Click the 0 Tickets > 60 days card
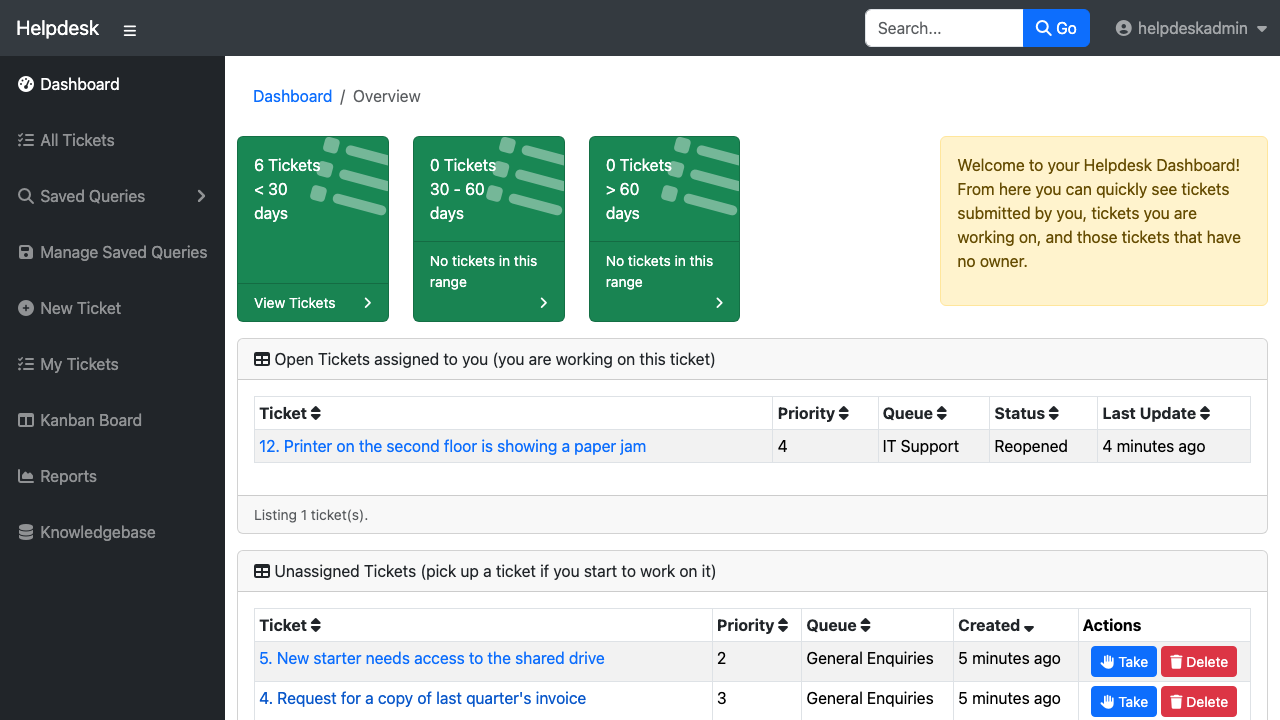 point(665,229)
